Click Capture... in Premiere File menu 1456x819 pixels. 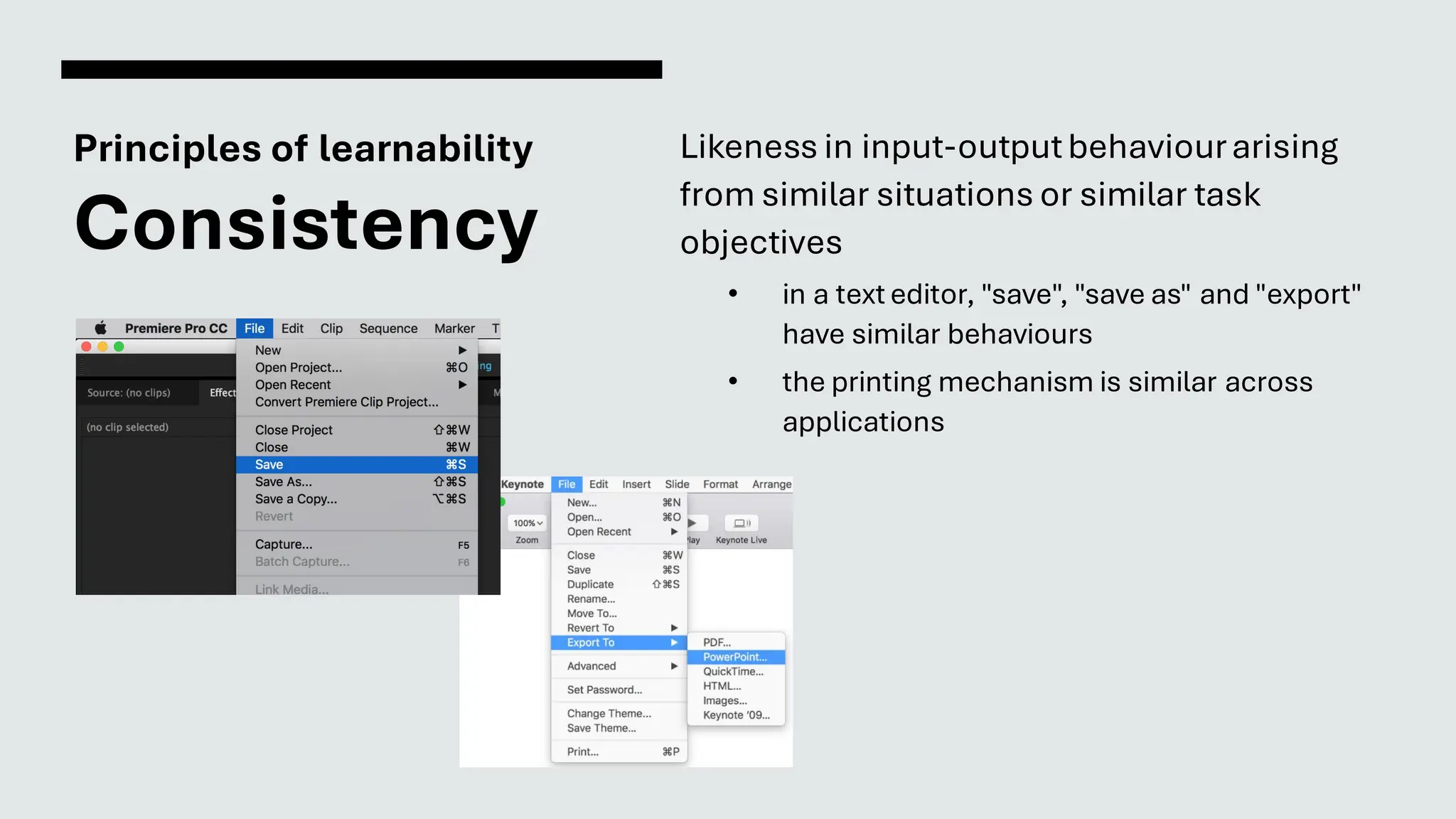click(357, 545)
